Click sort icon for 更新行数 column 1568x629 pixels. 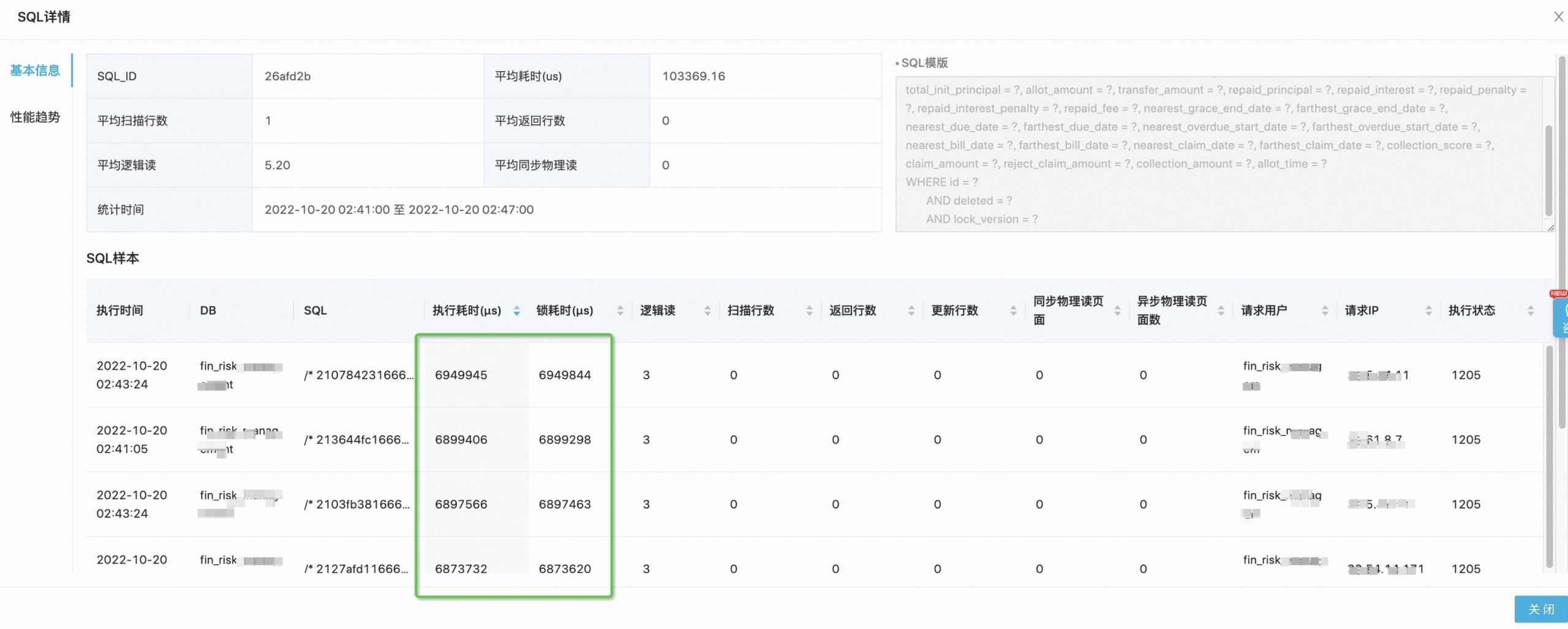click(x=1013, y=311)
